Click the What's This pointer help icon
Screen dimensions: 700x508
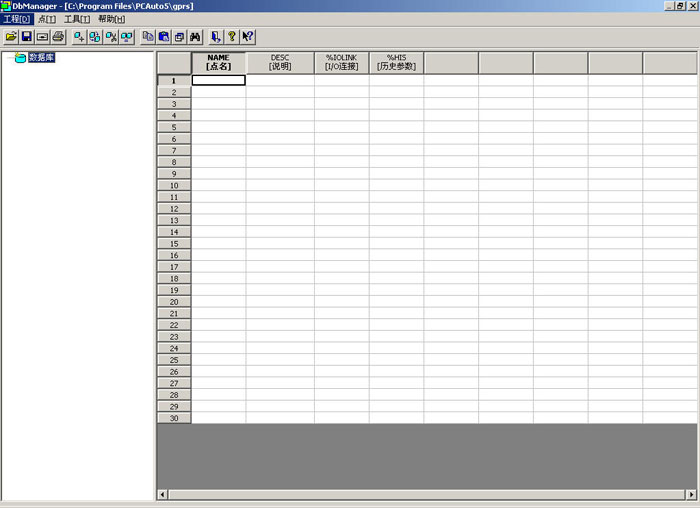pos(247,37)
